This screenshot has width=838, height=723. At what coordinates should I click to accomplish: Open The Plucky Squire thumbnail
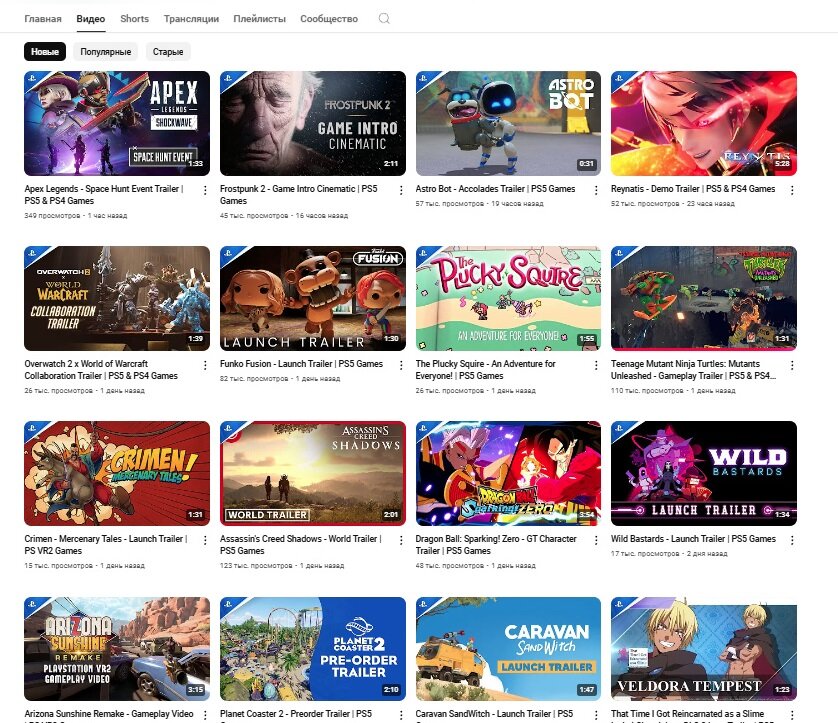[508, 298]
